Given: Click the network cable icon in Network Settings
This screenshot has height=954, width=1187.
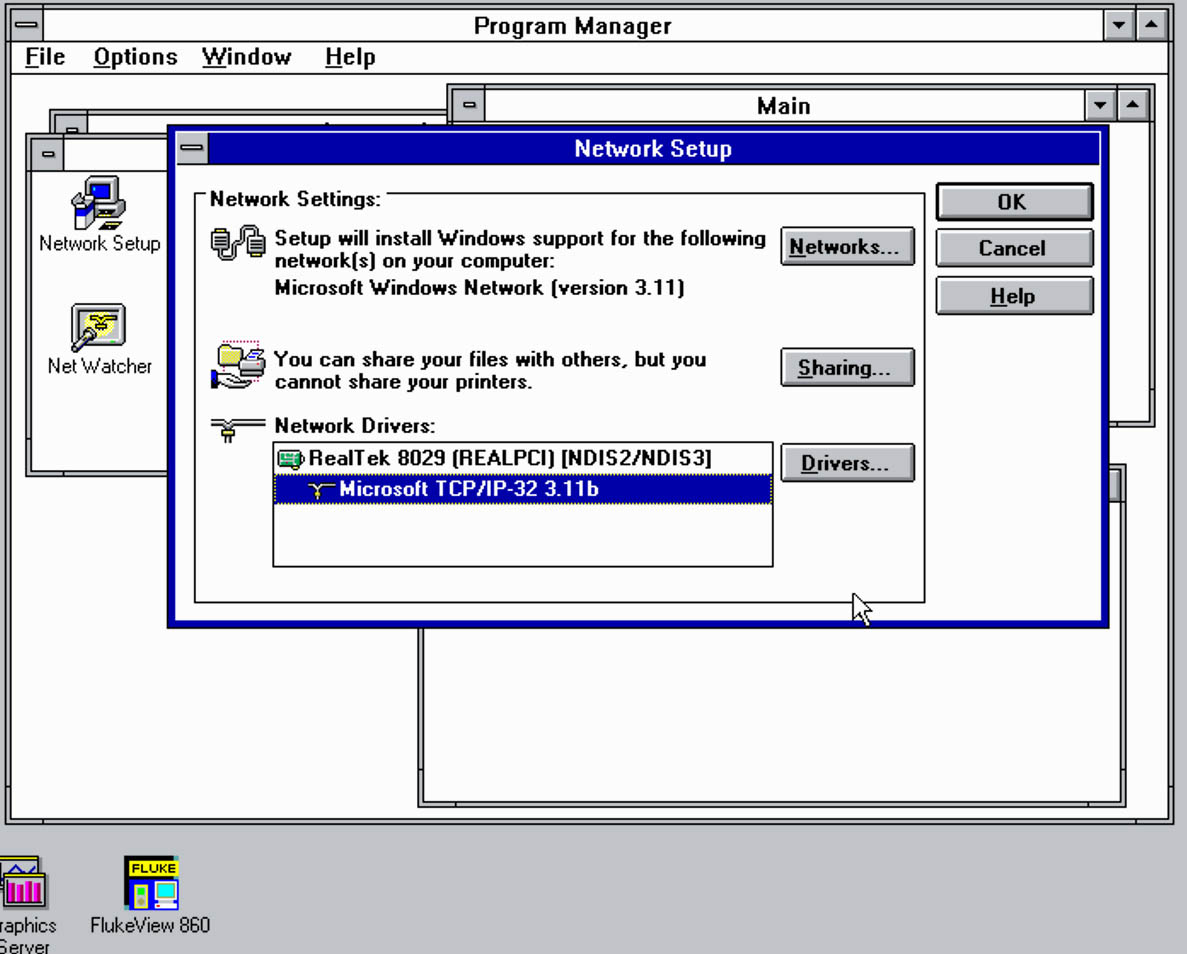Looking at the screenshot, I should (x=238, y=243).
